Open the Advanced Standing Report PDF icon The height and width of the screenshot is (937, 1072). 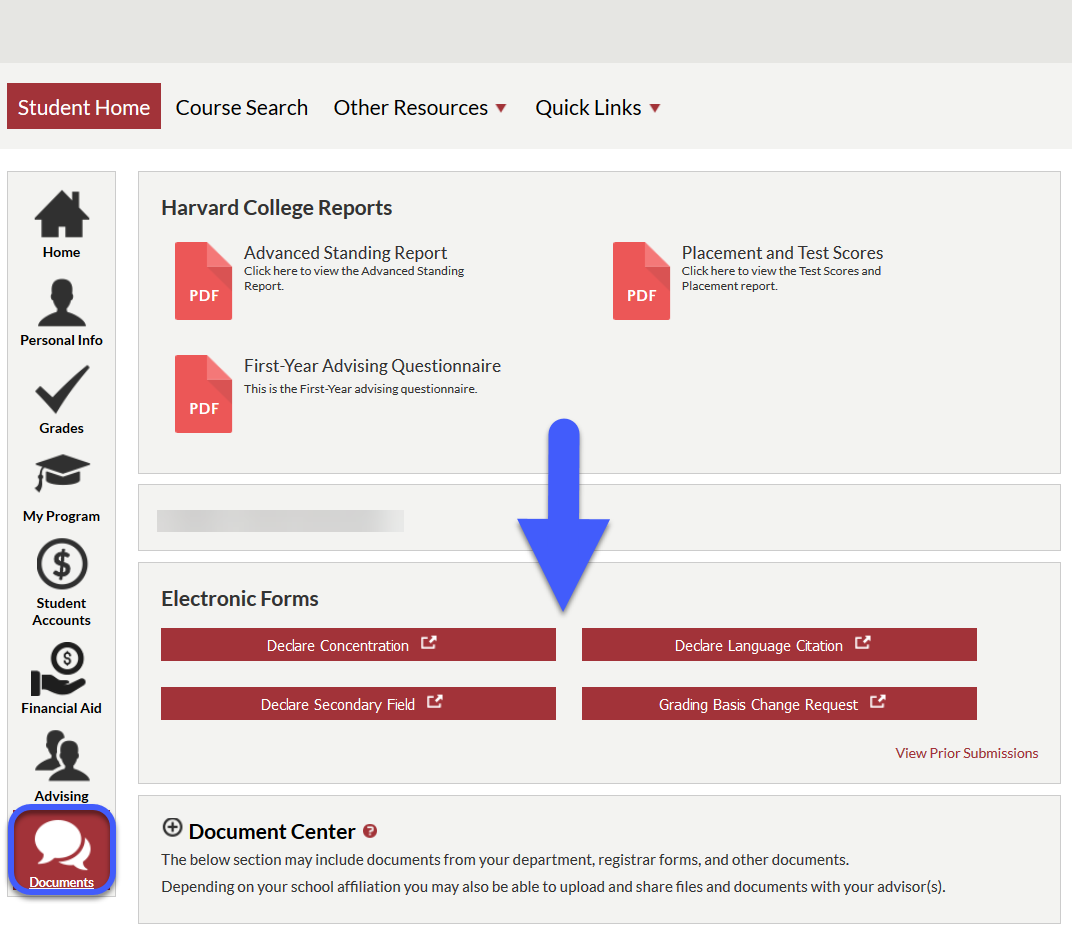pyautogui.click(x=203, y=281)
